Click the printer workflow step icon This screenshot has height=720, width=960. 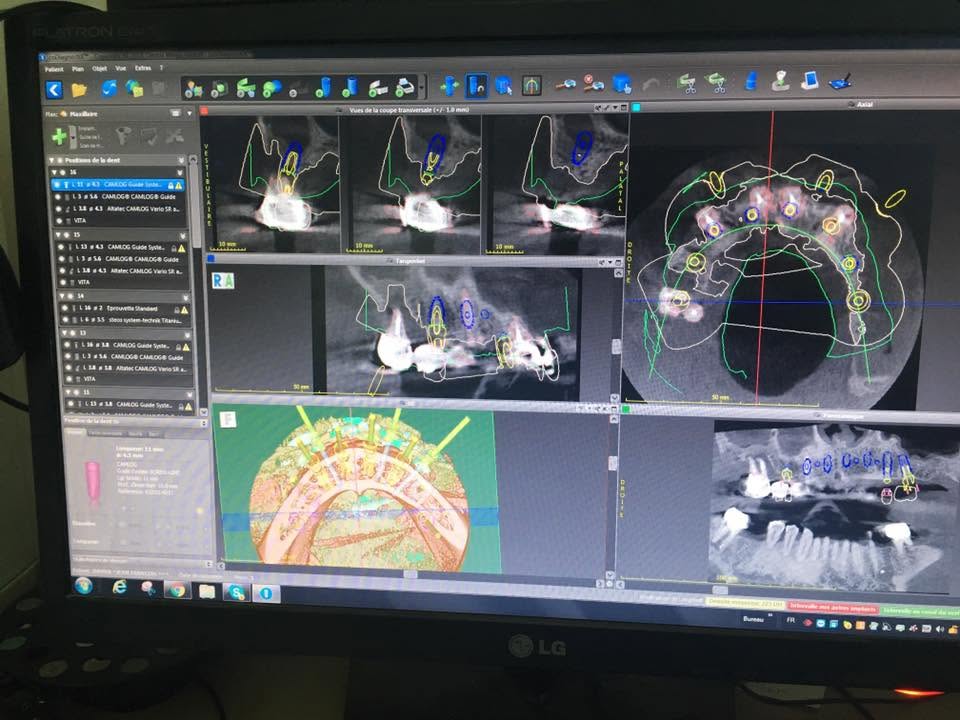[x=405, y=88]
